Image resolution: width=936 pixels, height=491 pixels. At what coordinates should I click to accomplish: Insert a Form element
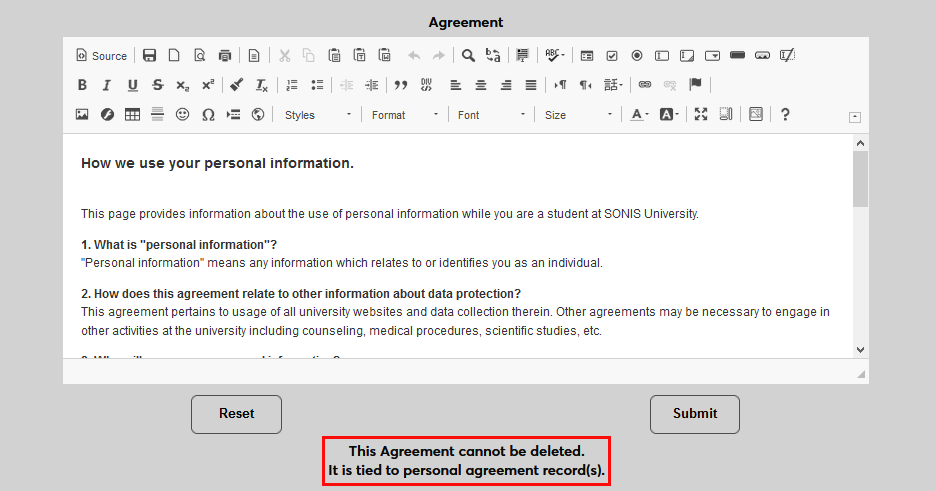[587, 55]
